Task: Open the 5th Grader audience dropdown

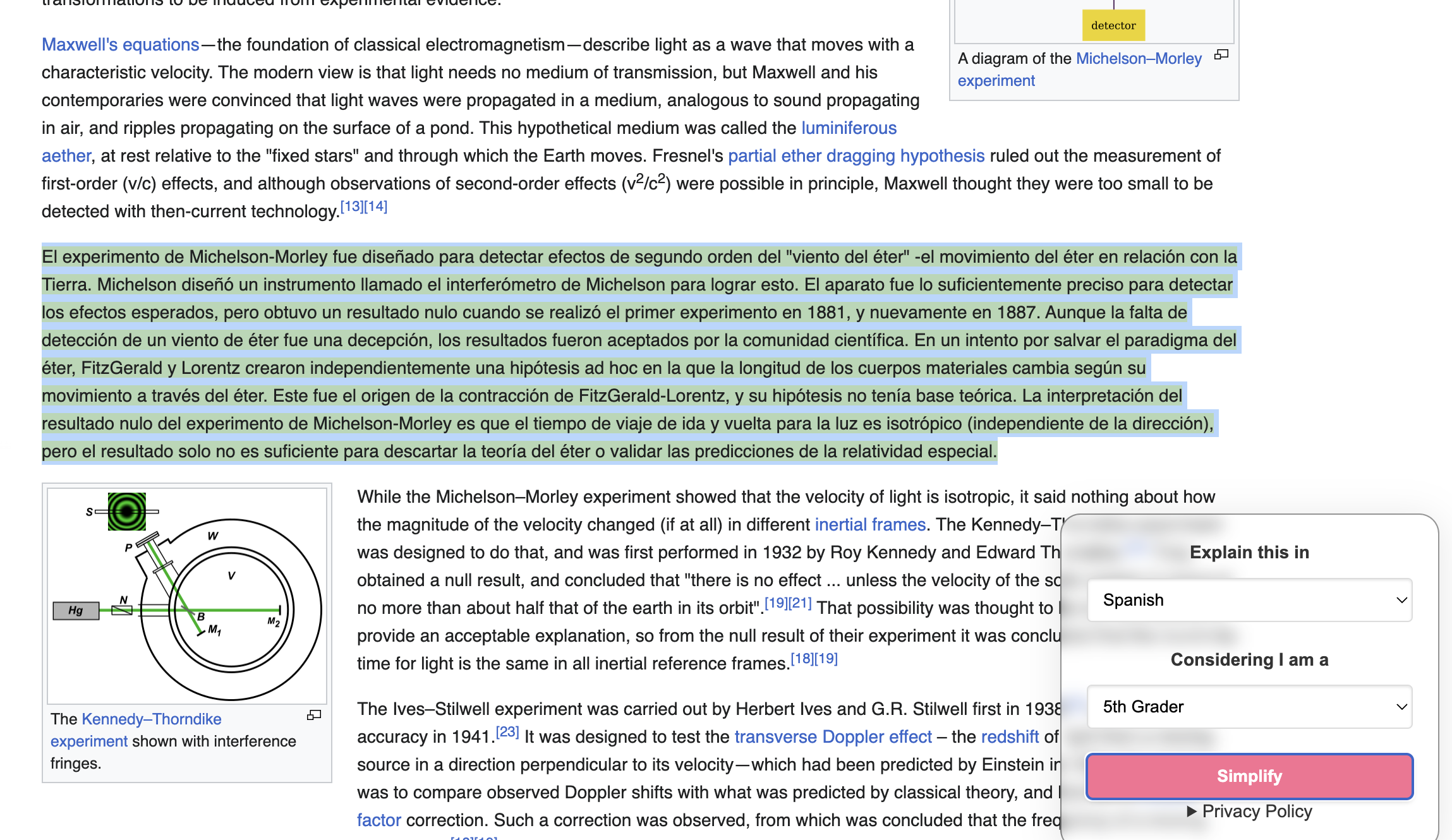Action: click(x=1249, y=707)
